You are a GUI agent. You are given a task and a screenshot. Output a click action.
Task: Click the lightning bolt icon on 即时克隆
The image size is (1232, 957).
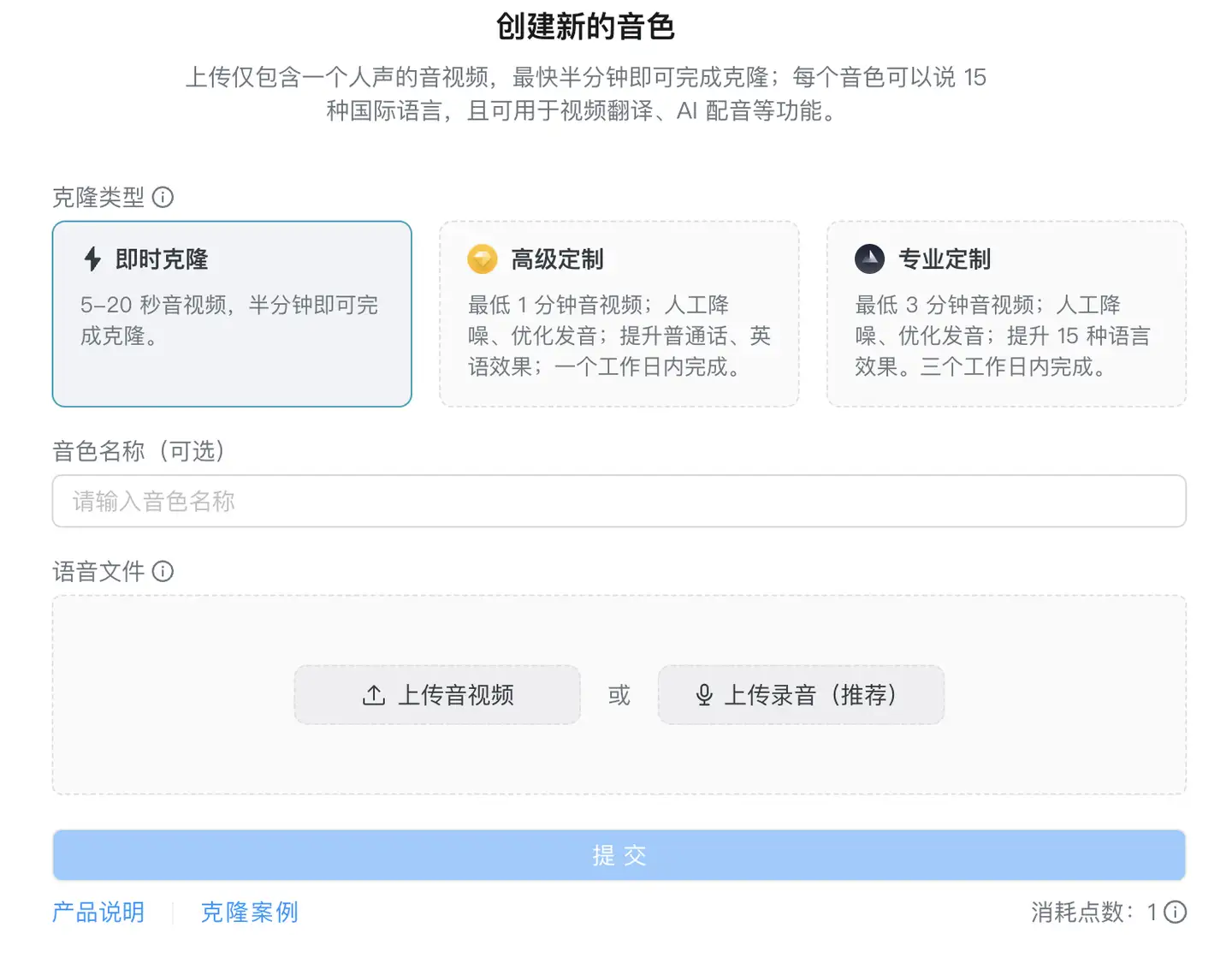(x=92, y=259)
